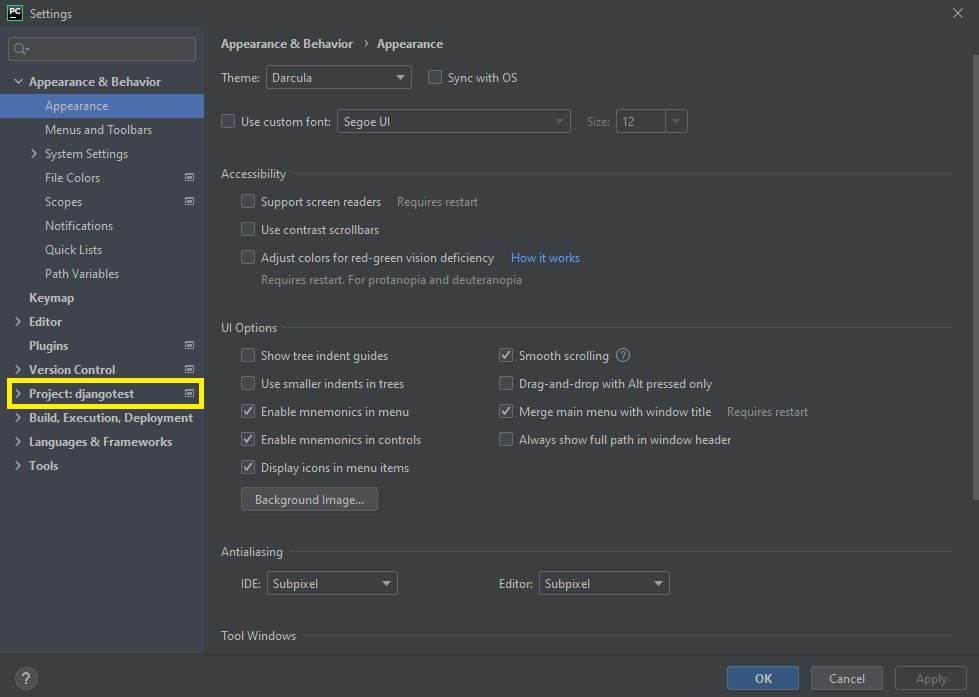Click the PyCharm logo in title bar
The image size is (979, 697).
coord(15,13)
